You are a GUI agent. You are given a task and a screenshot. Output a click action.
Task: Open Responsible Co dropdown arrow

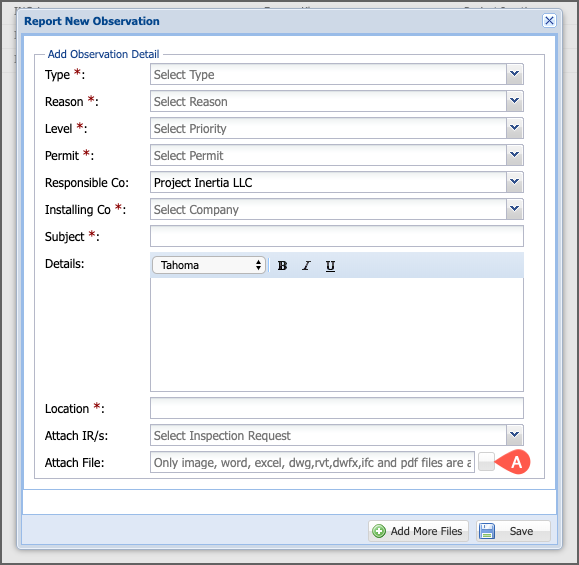tap(514, 182)
